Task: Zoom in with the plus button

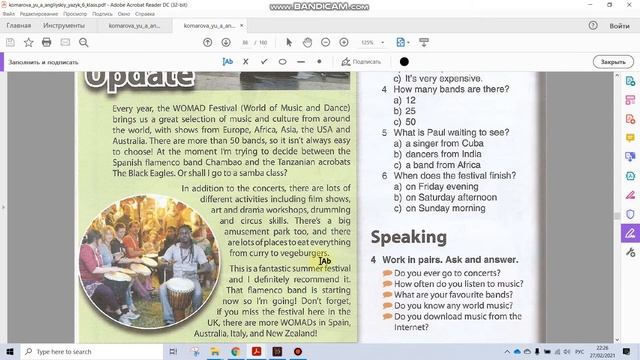Action: click(x=344, y=42)
